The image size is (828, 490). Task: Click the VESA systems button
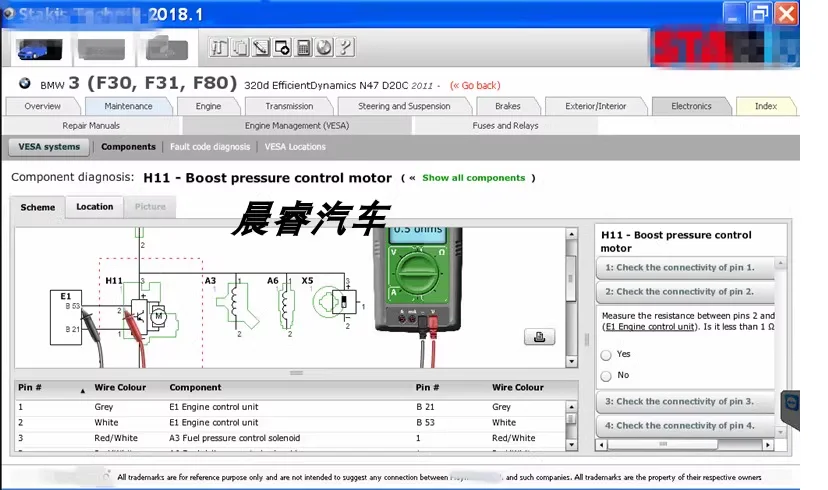49,147
